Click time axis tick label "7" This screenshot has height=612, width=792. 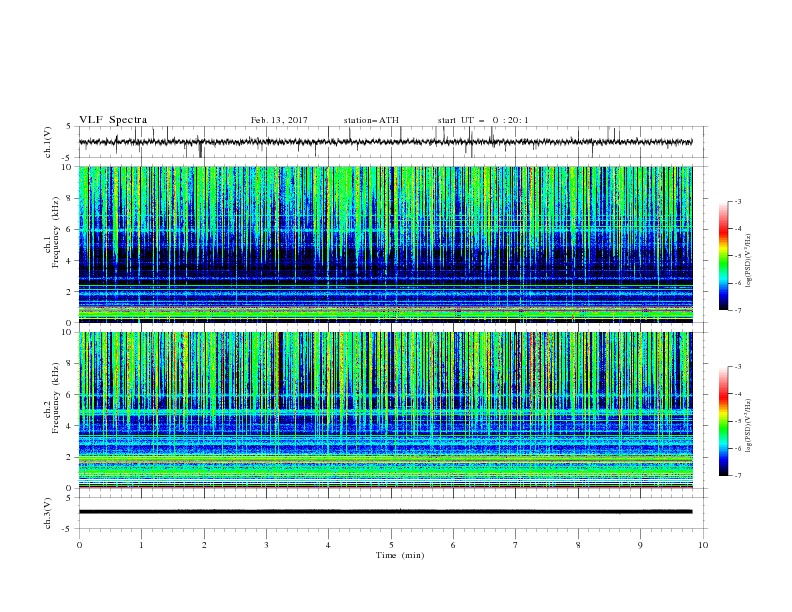pos(516,545)
